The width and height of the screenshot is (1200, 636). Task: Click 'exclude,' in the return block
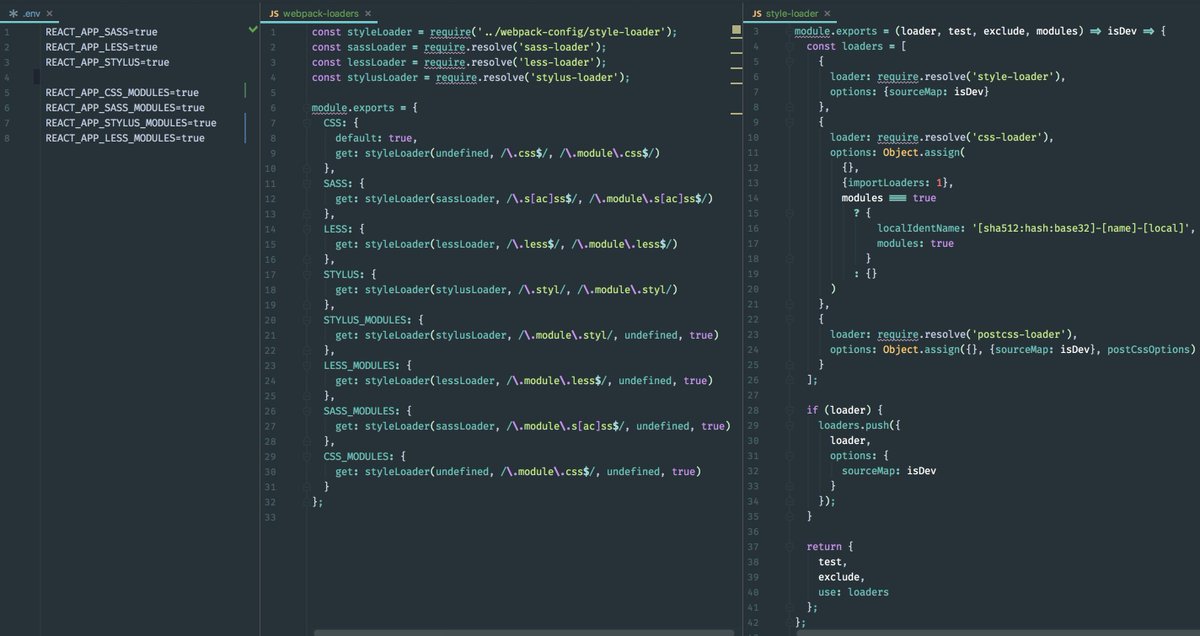(842, 577)
